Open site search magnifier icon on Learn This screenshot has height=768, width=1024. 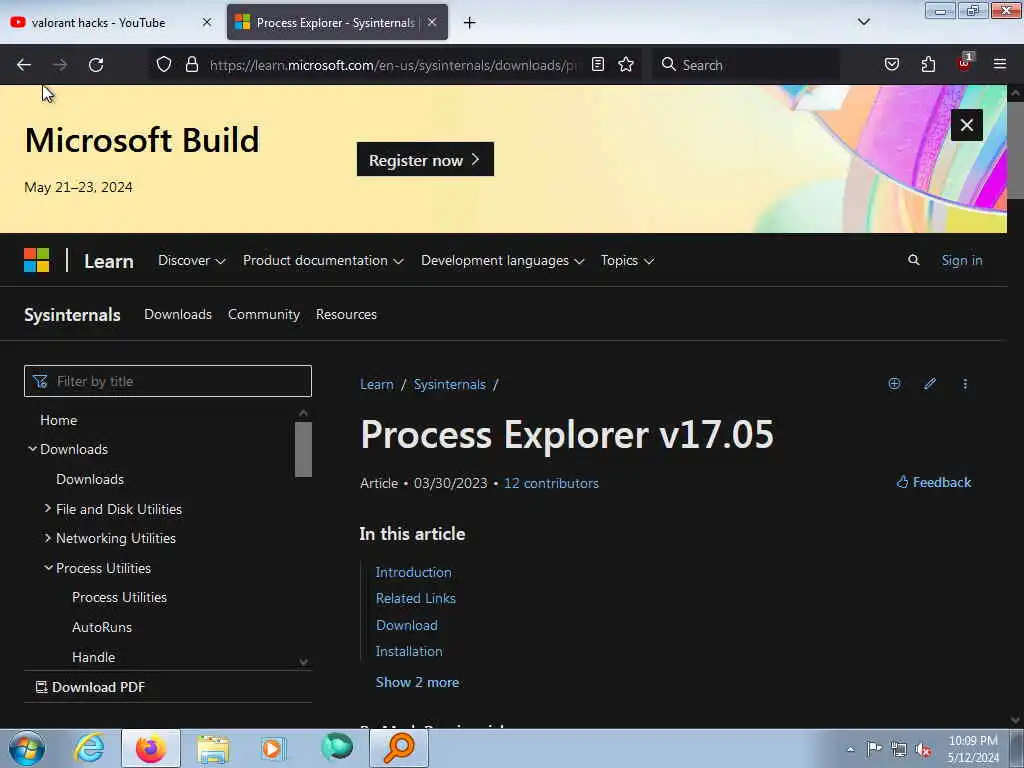click(x=914, y=261)
